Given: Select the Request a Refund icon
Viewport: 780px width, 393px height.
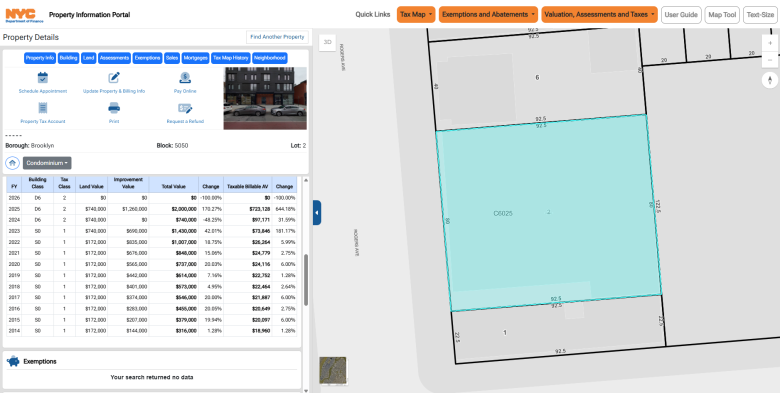Looking at the screenshot, I should coord(185,108).
